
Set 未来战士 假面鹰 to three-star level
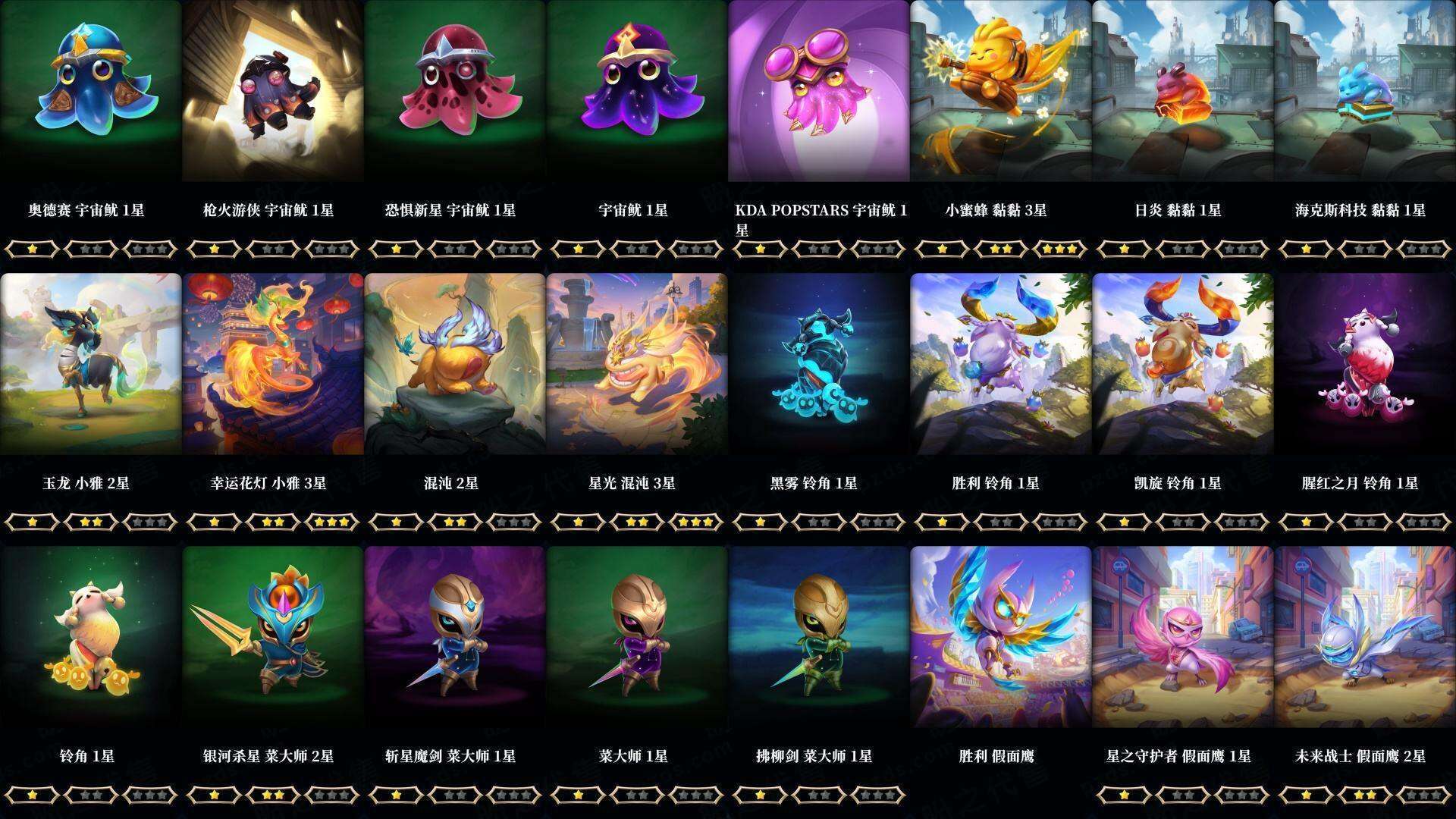pos(1423,795)
